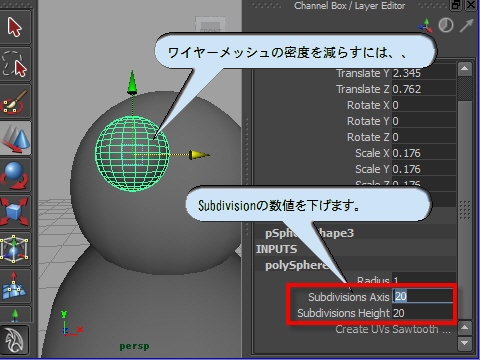Toggle the hyperbolic arrow icon
This screenshot has height=360, width=480.
coord(466,25)
